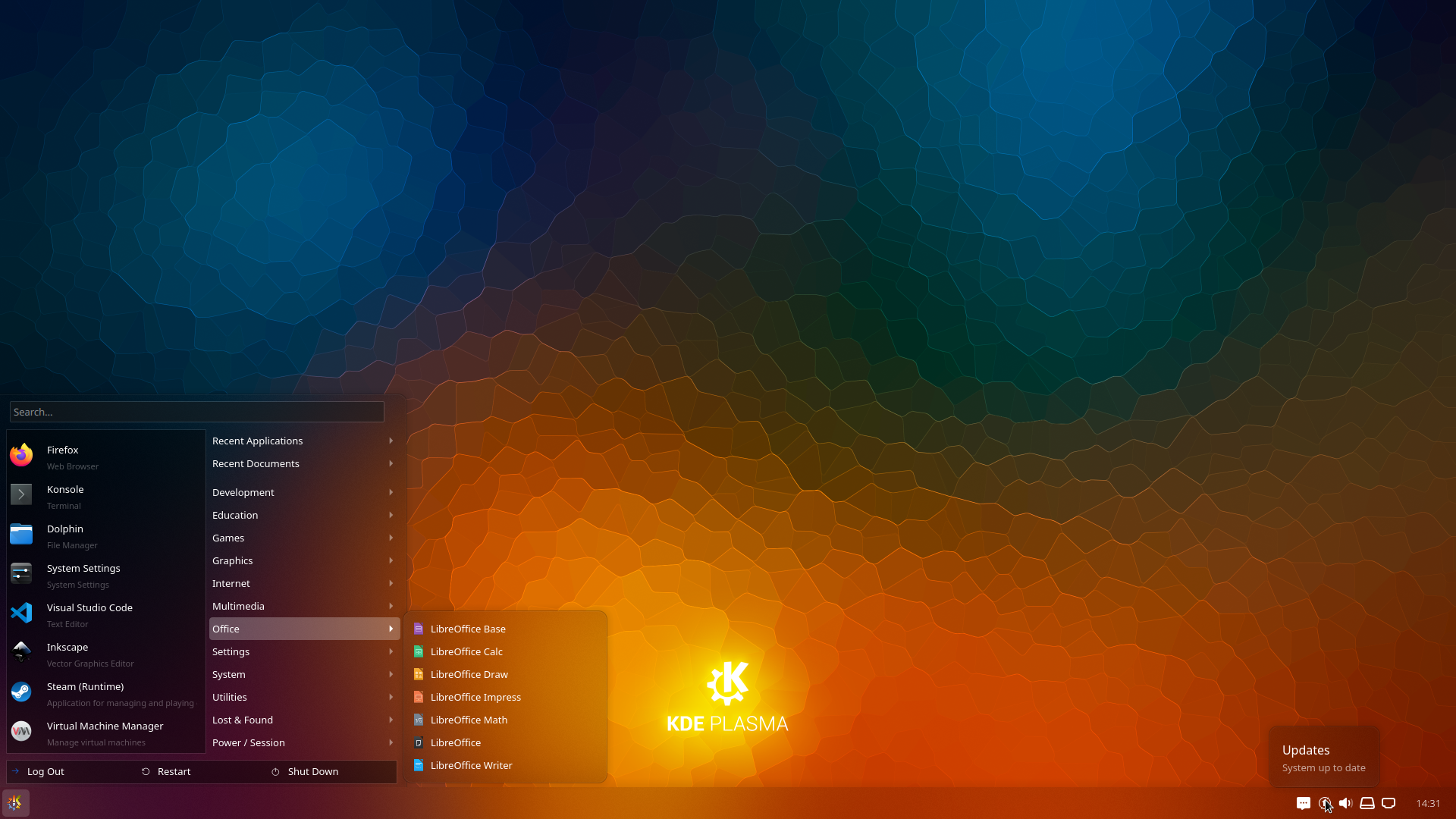
Task: Expand the Graphics submenu arrow
Action: click(x=391, y=560)
